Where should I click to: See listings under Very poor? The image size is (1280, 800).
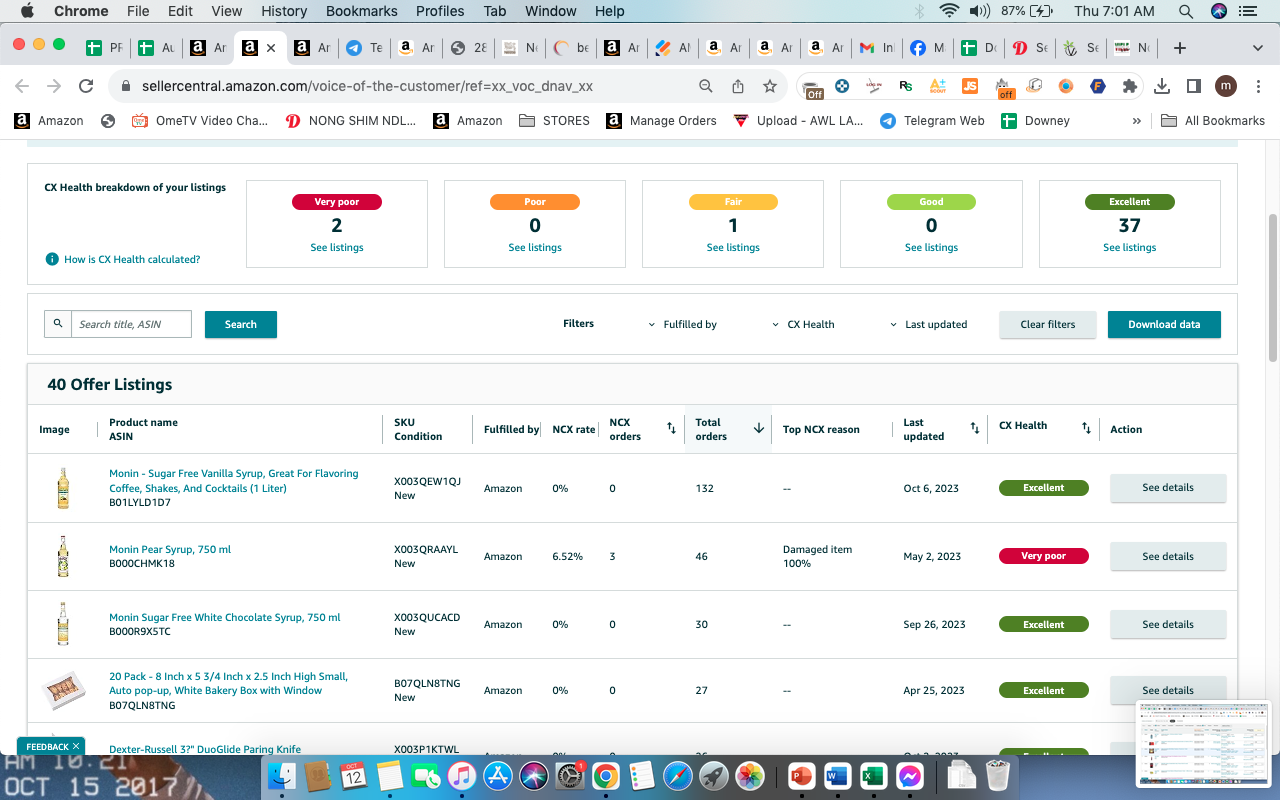coord(337,248)
